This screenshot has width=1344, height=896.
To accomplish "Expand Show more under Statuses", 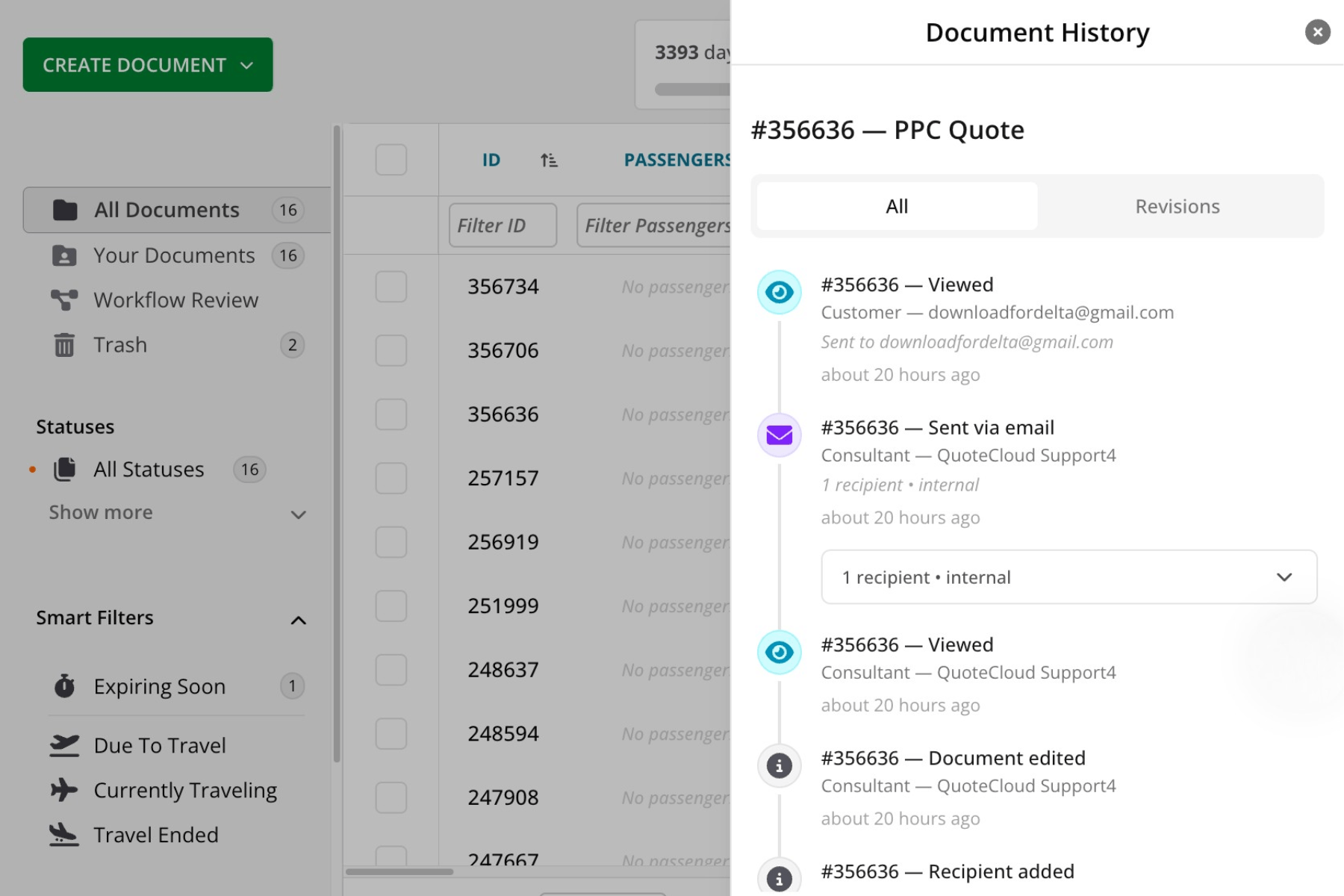I will click(177, 513).
